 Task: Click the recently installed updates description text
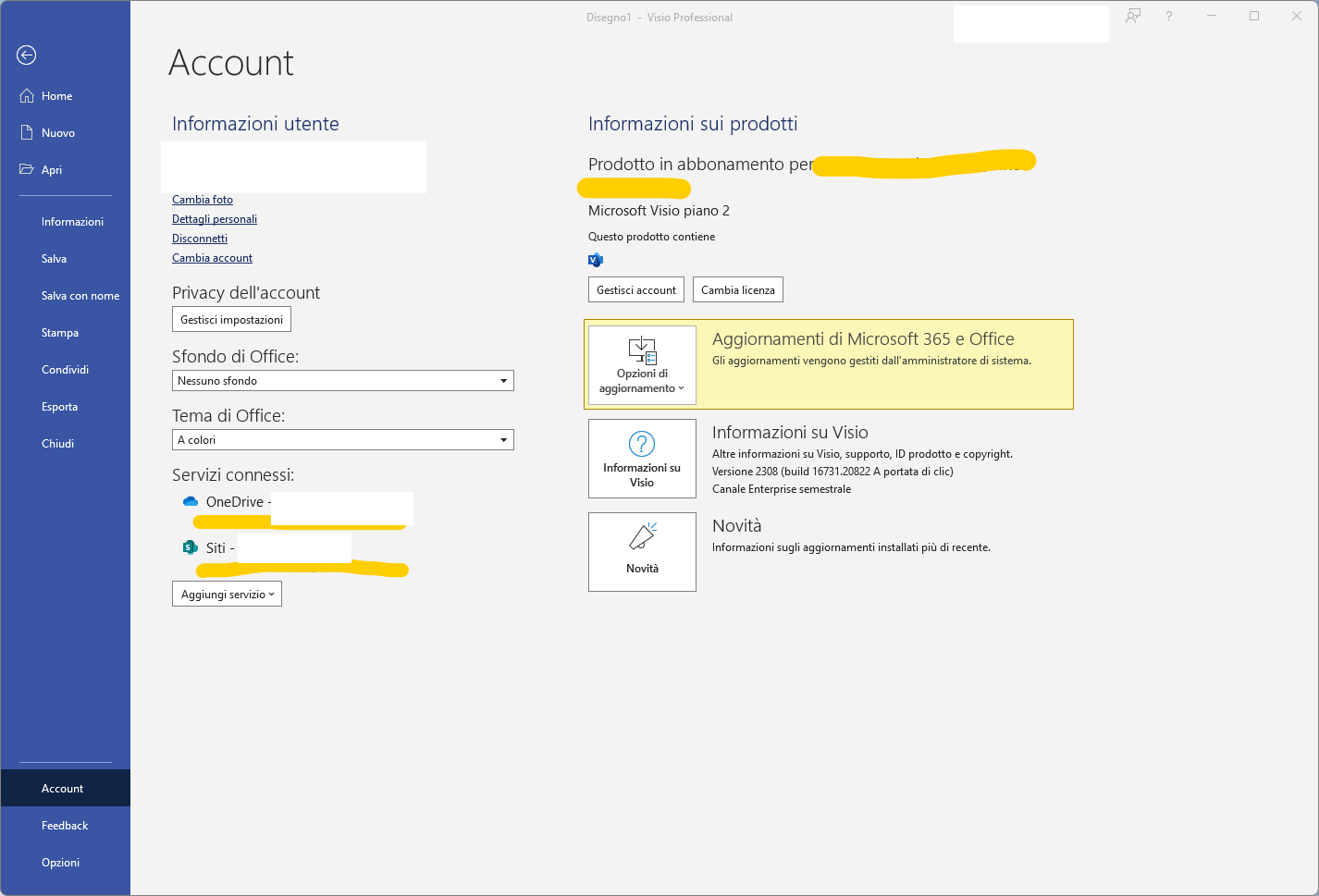[851, 547]
